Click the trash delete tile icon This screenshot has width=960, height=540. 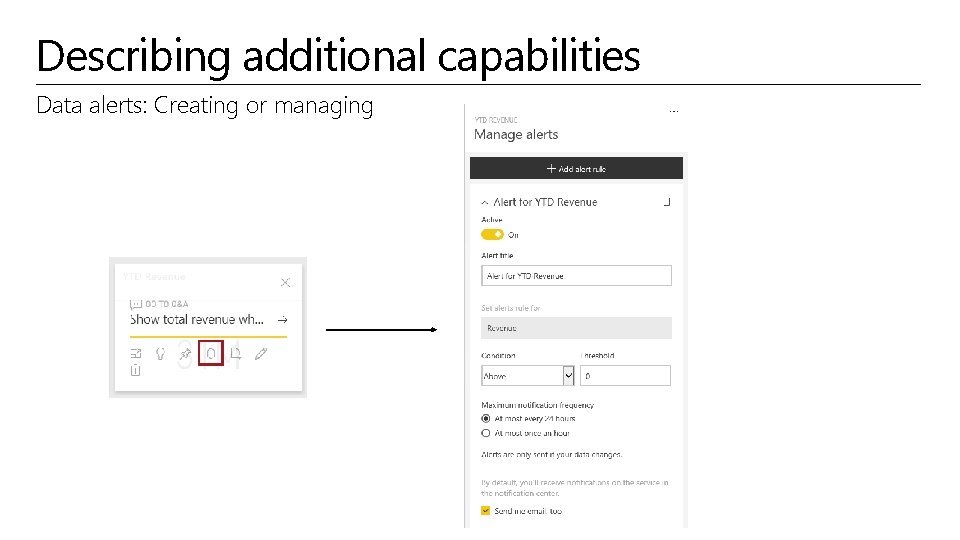pos(135,370)
